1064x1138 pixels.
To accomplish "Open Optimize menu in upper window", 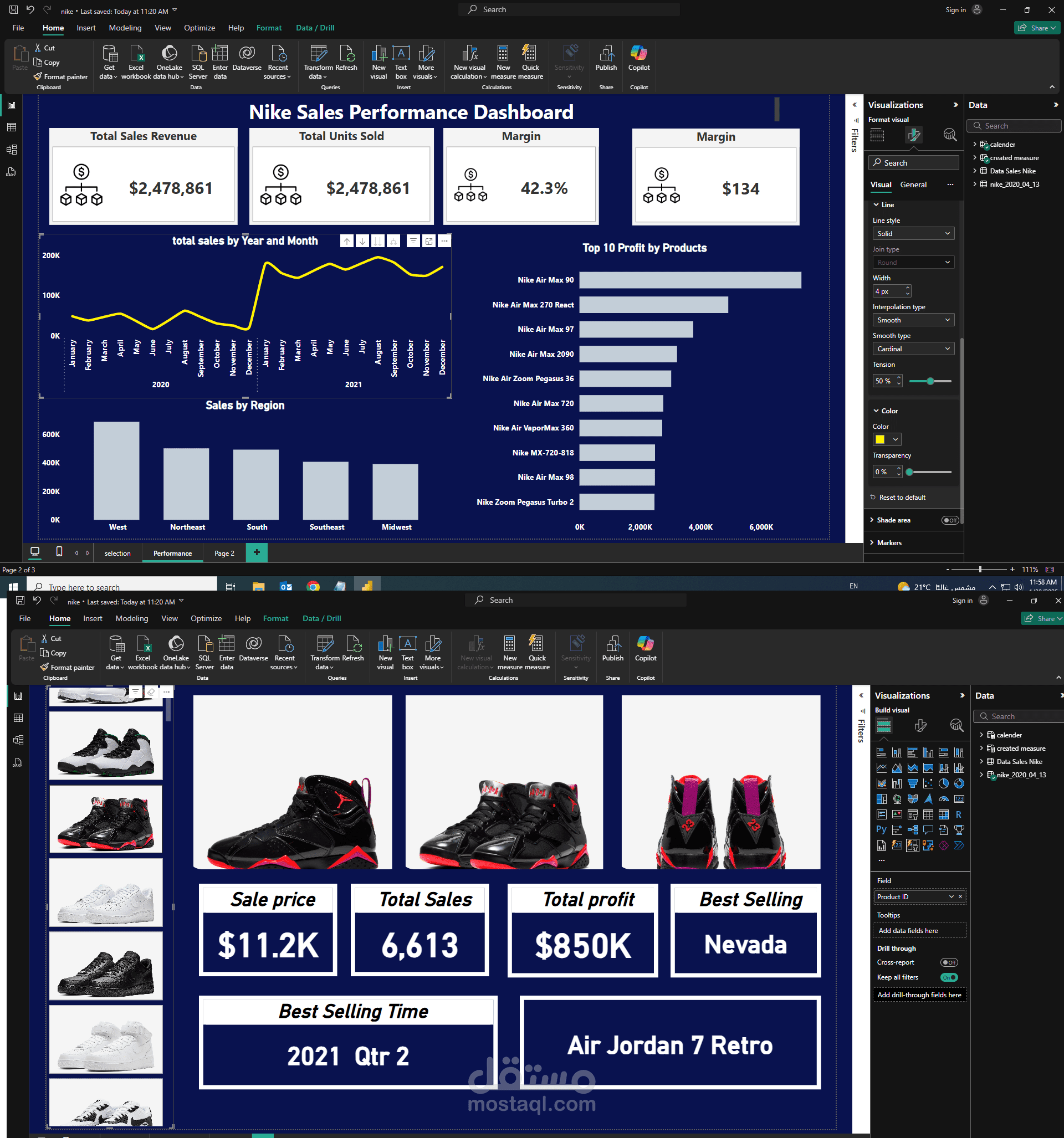I will point(199,28).
